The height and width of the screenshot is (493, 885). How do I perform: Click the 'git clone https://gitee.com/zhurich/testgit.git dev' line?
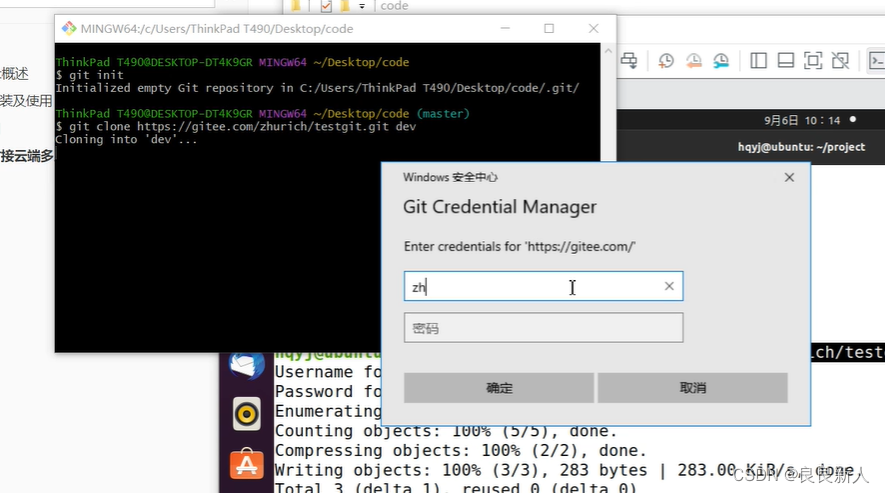point(236,126)
